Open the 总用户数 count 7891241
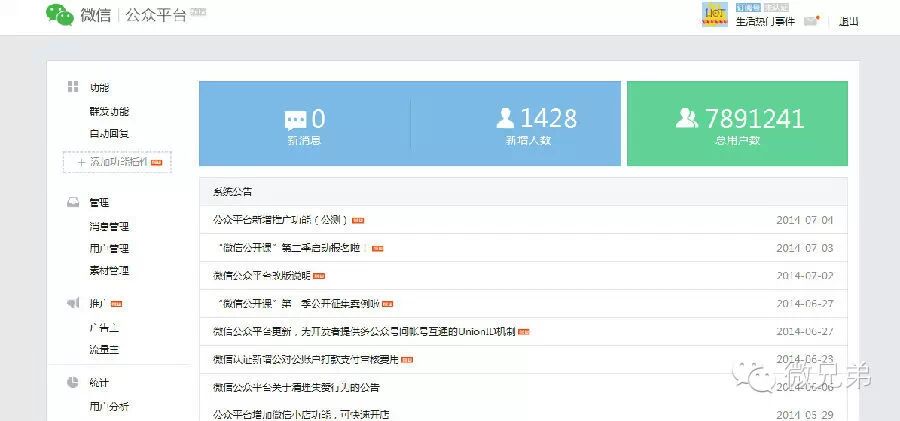Image resolution: width=900 pixels, height=421 pixels. pos(754,118)
